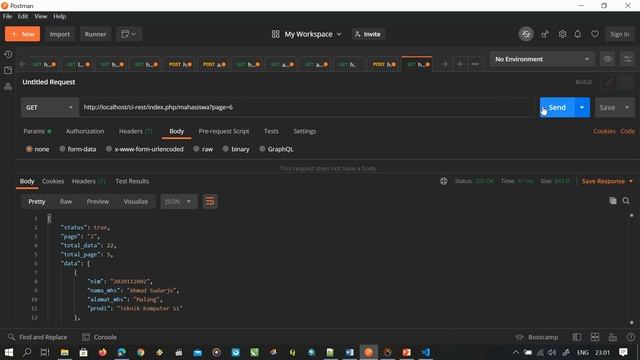Viewport: 640px width, 360px height.
Task: Open Firefox from the taskbar
Action: click(x=102, y=352)
